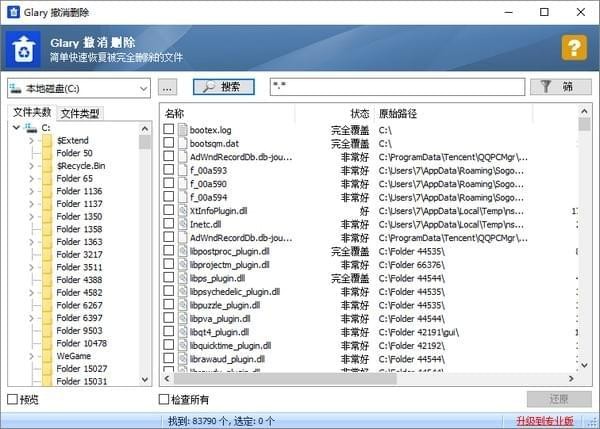Click the *.* filename filter input field
This screenshot has width=600, height=429.
pyautogui.click(x=397, y=87)
